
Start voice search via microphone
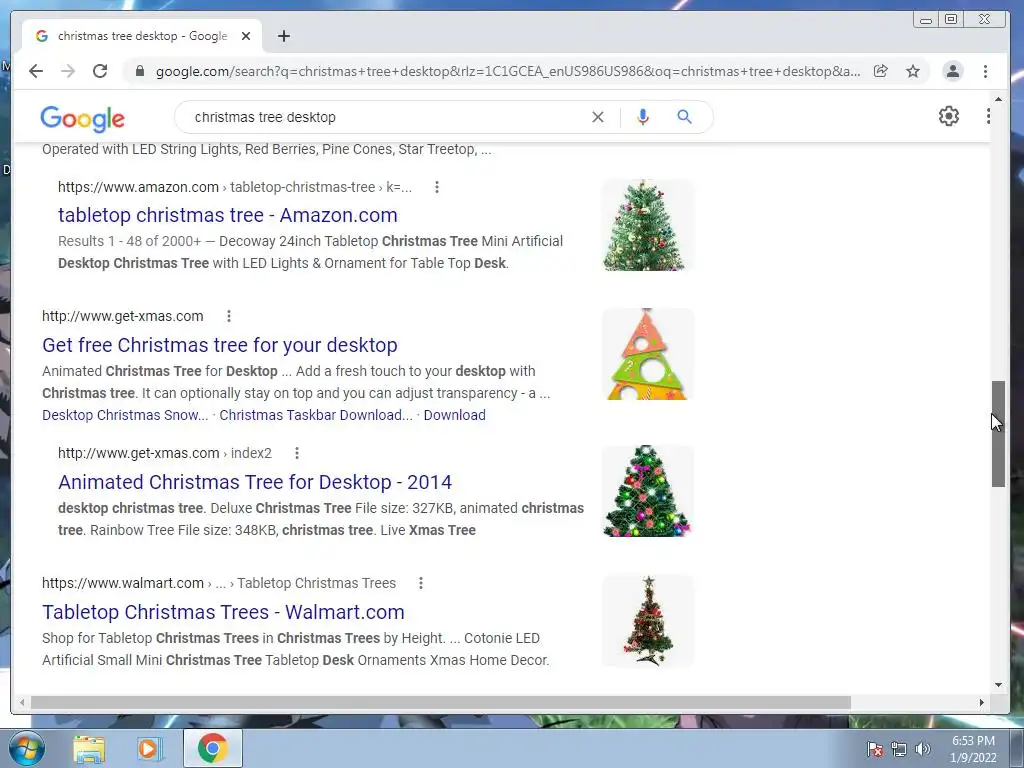point(643,117)
